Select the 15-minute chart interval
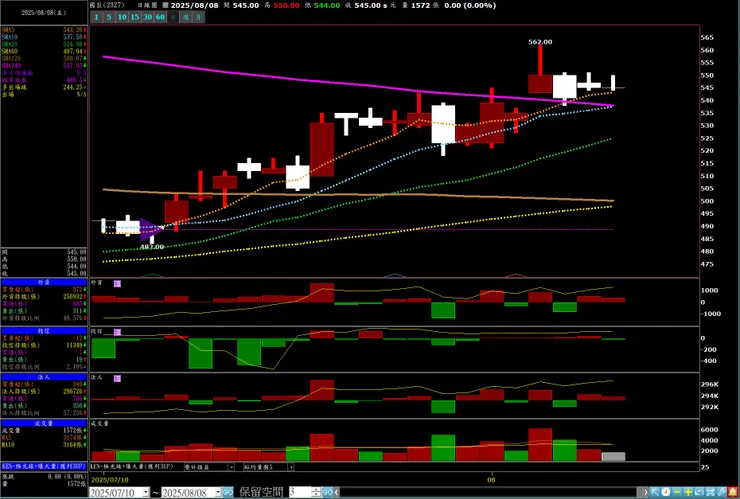Screen dimensions: 740x499 point(135,17)
